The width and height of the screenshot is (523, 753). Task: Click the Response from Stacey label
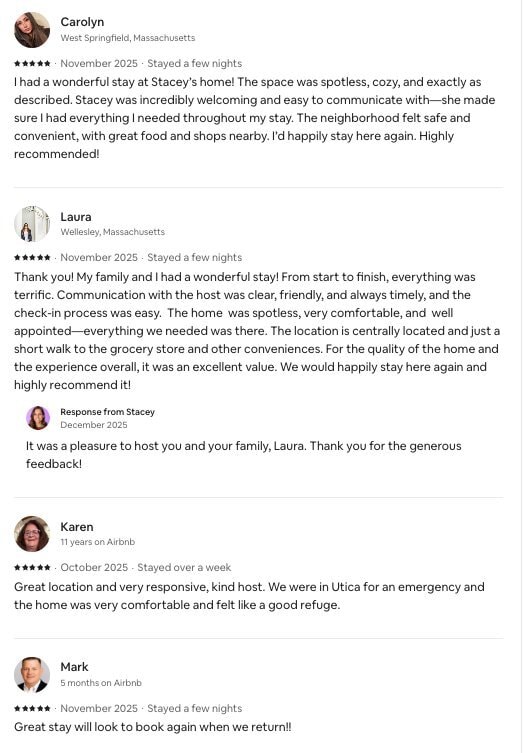point(108,412)
